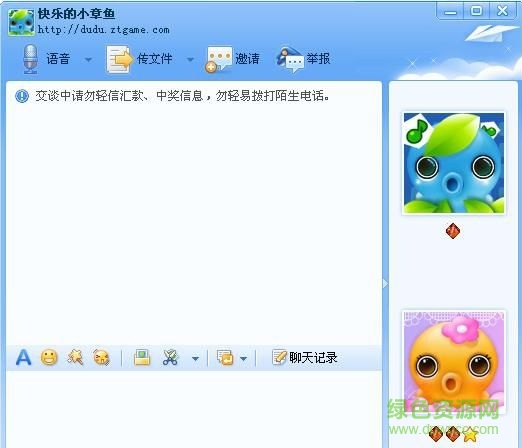The height and width of the screenshot is (448, 522).
Task: Open the font settings A icon
Action: click(24, 358)
